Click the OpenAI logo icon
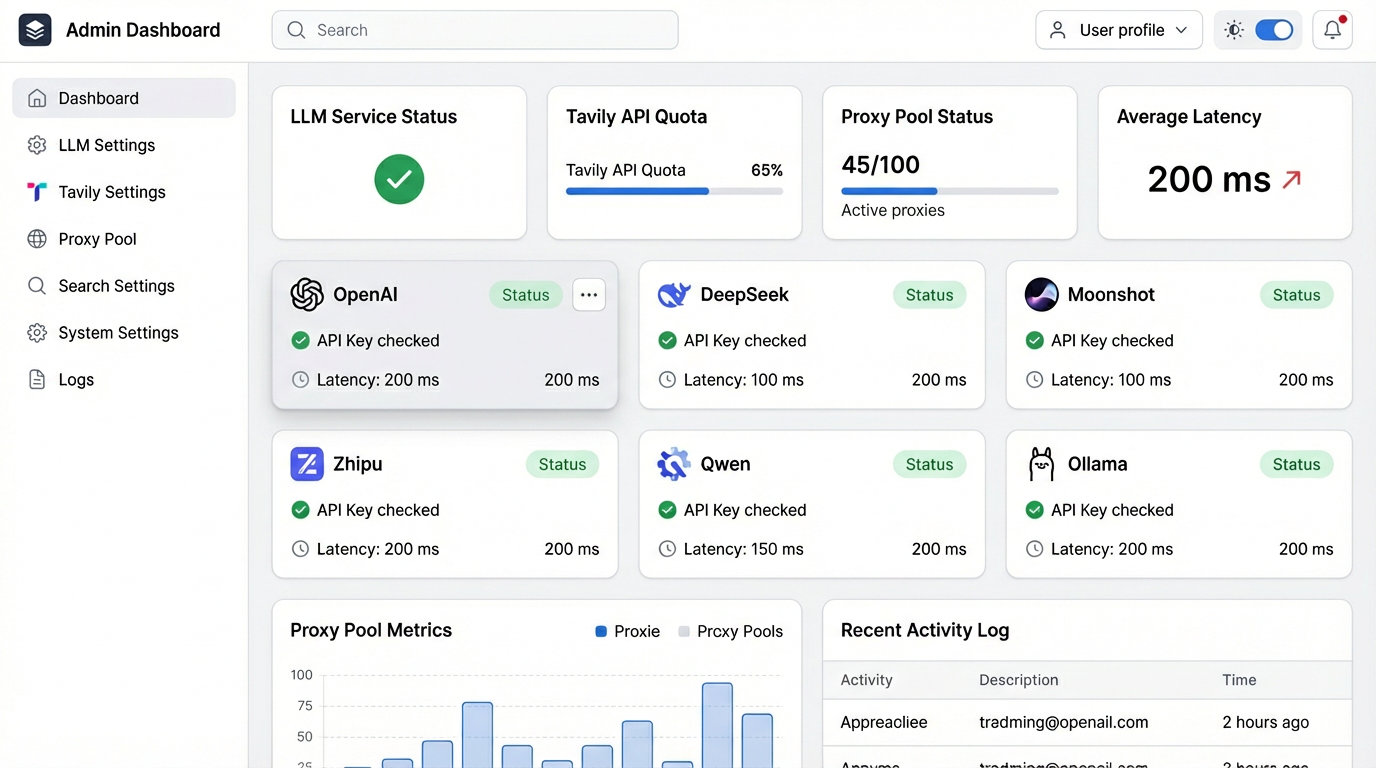Screen dimensions: 1376x768 point(307,295)
